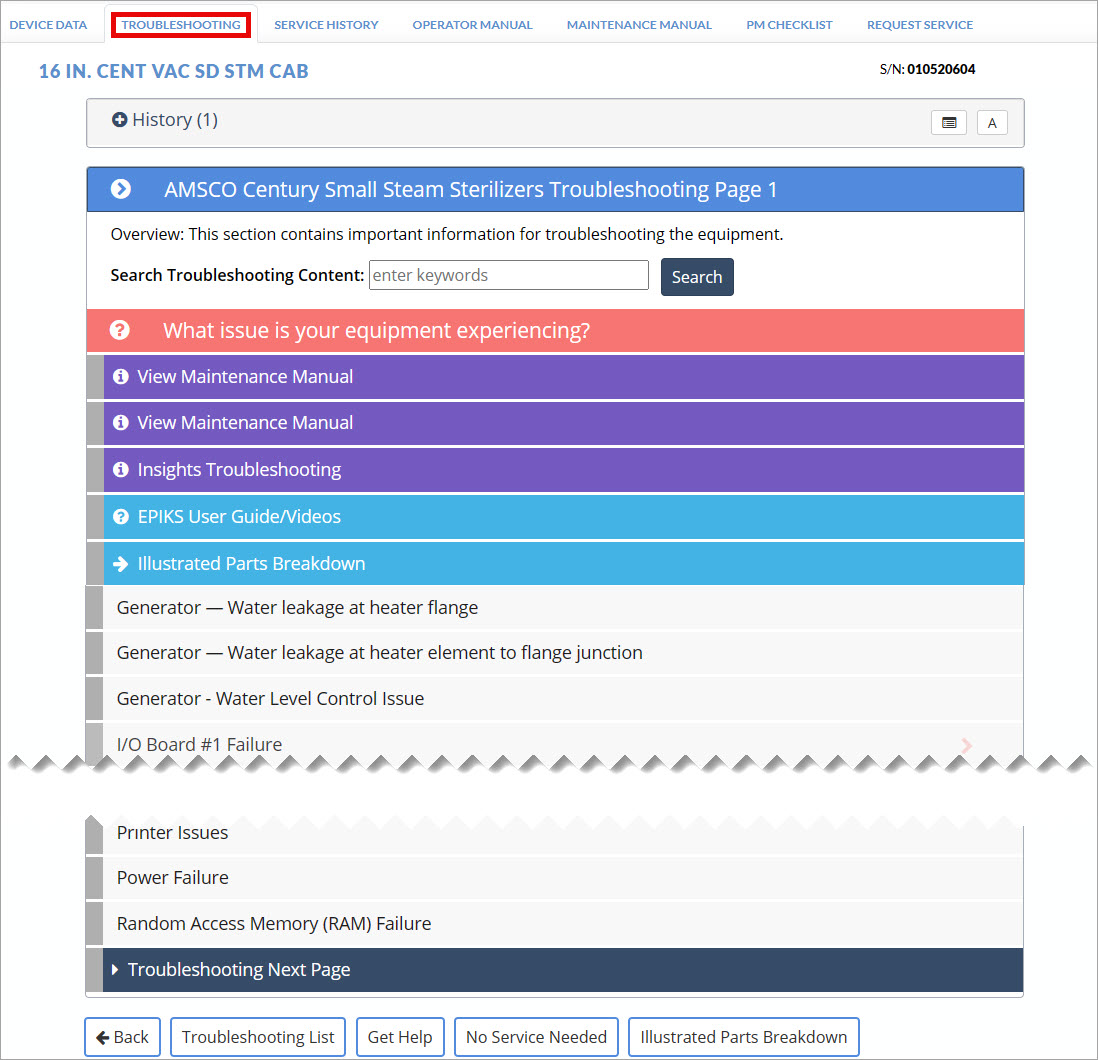Open the Operator Manual tab

(x=473, y=25)
